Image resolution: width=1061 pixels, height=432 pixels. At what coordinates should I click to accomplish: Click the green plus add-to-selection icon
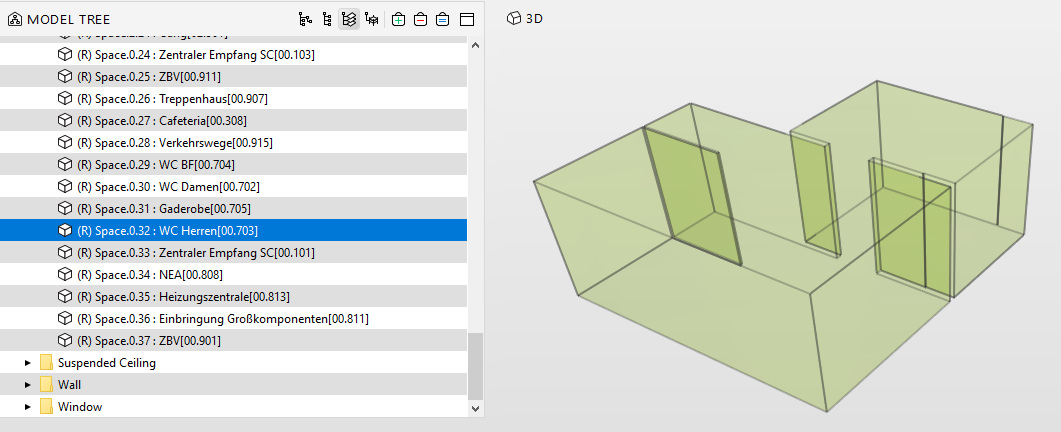pos(398,19)
